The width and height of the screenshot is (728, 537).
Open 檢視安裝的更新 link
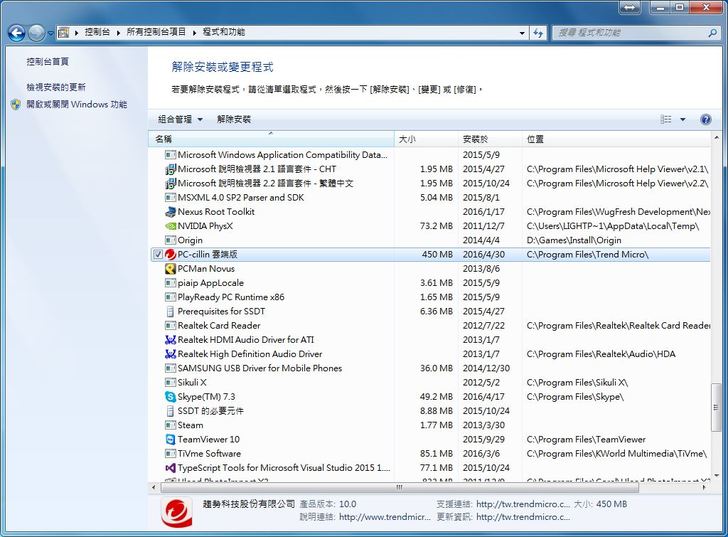tap(56, 87)
